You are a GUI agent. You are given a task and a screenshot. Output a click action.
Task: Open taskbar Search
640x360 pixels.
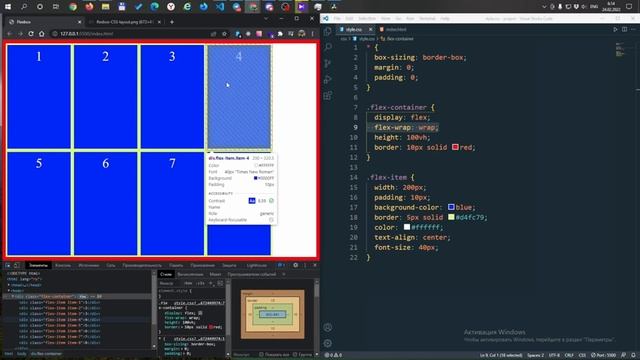coord(24,7)
